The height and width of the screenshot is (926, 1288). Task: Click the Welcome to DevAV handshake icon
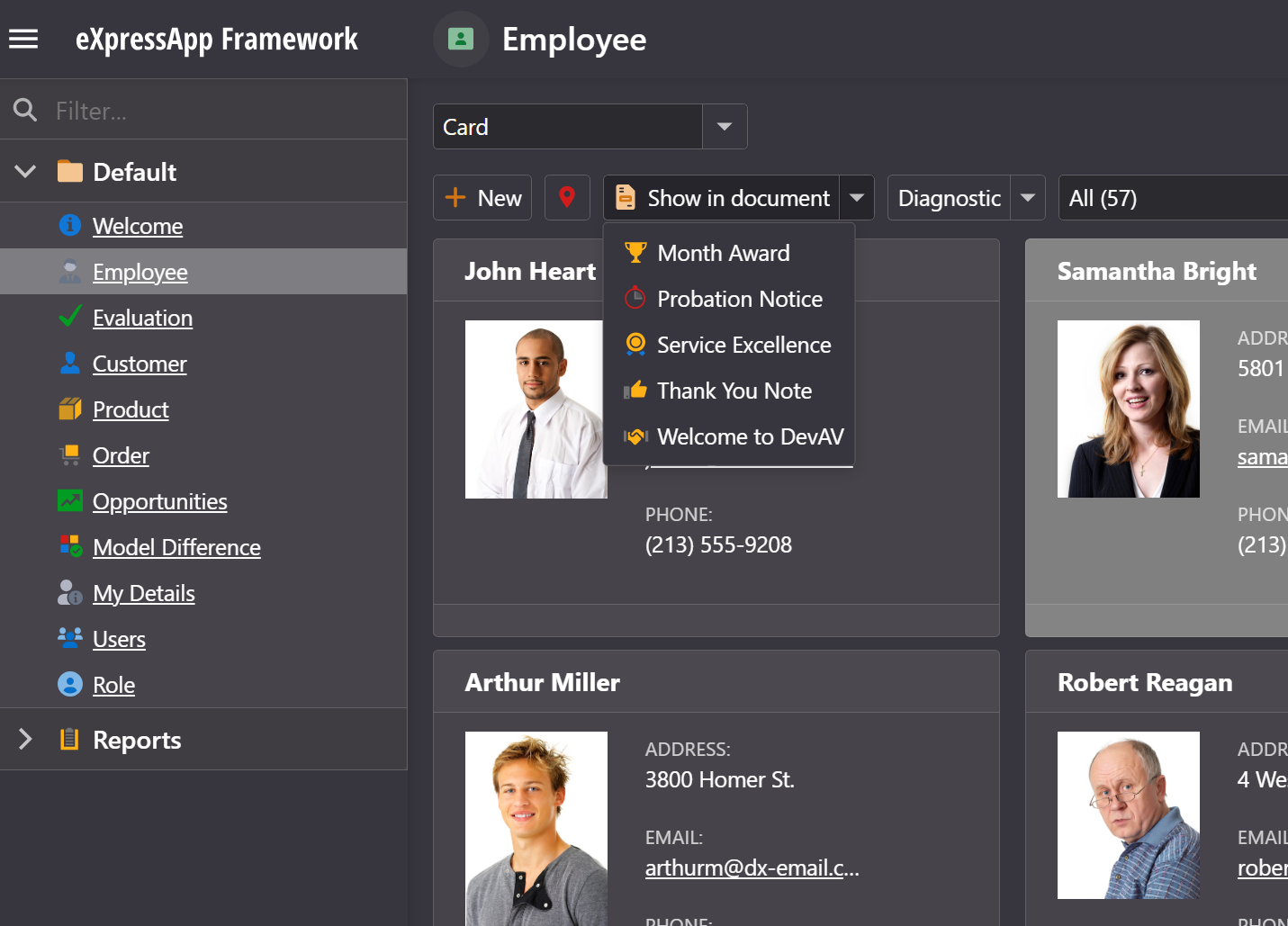635,436
